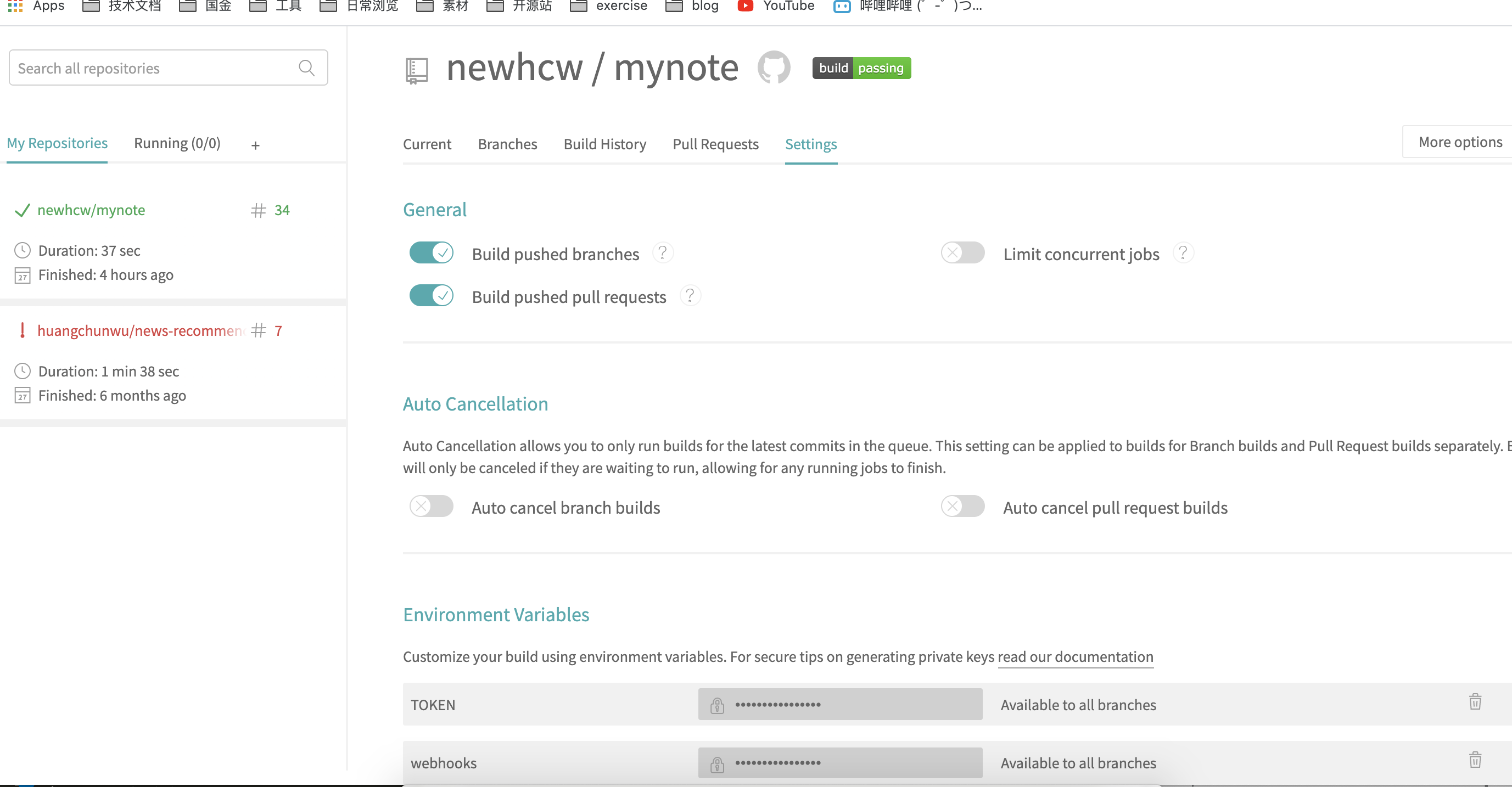Click the search magnifier icon
Screen dimensions: 1512x787
pos(306,68)
